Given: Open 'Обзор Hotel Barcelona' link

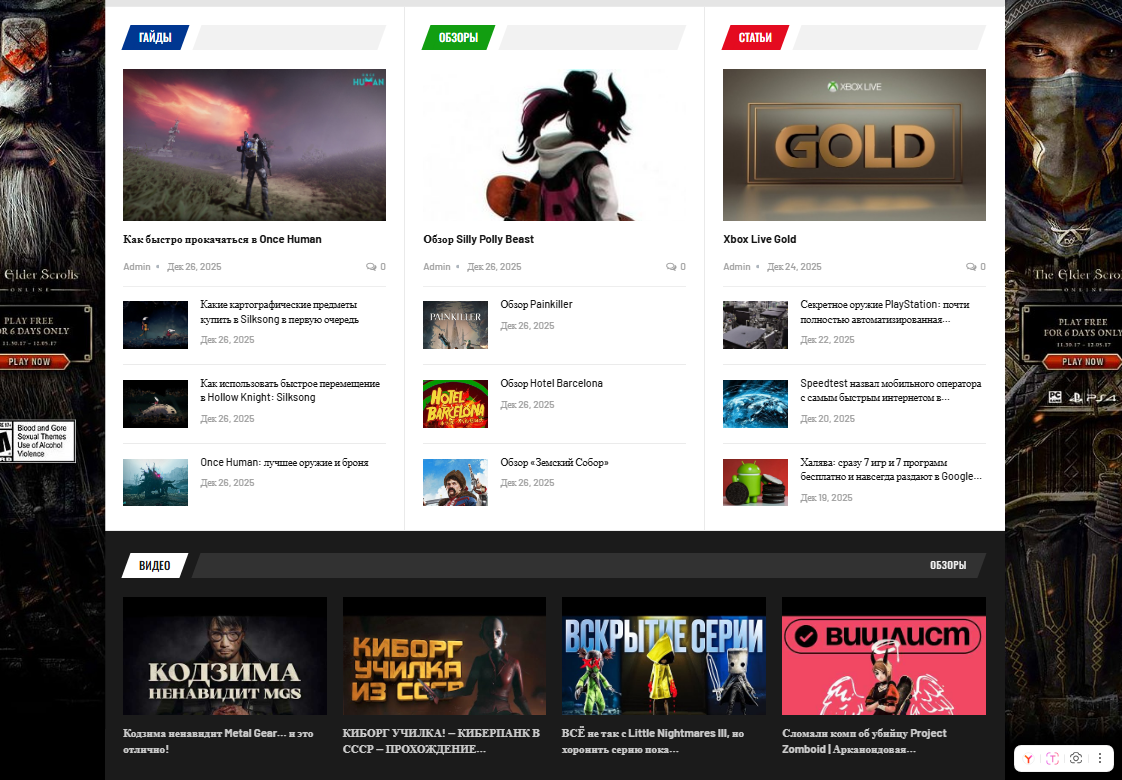Looking at the screenshot, I should pos(551,383).
